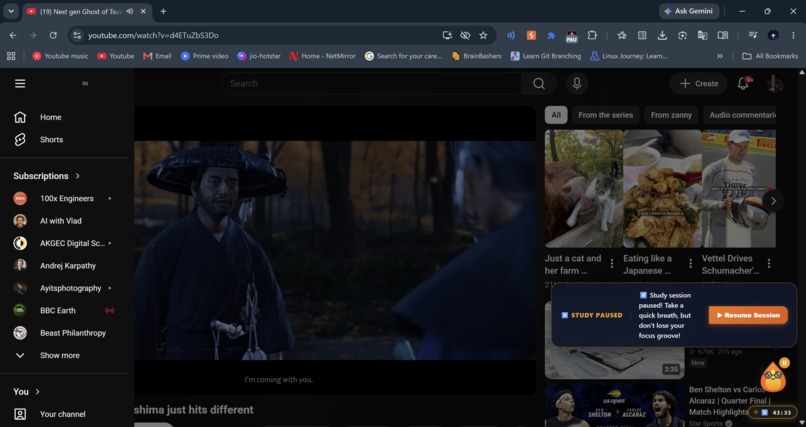Click the 43:33 study timer pill
The height and width of the screenshot is (427, 806).
click(773, 412)
